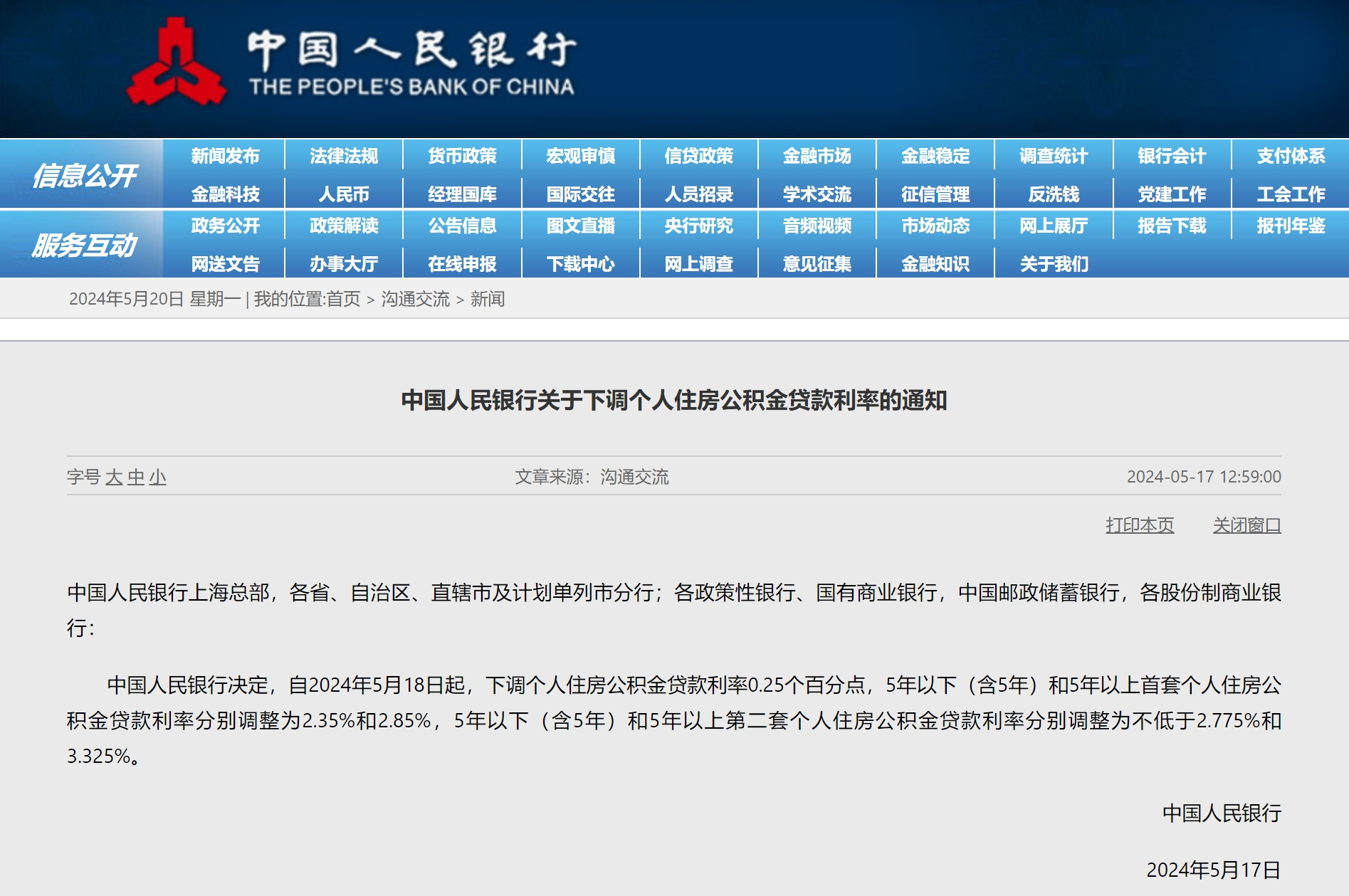Open 下载中心 menu item

coord(580,264)
